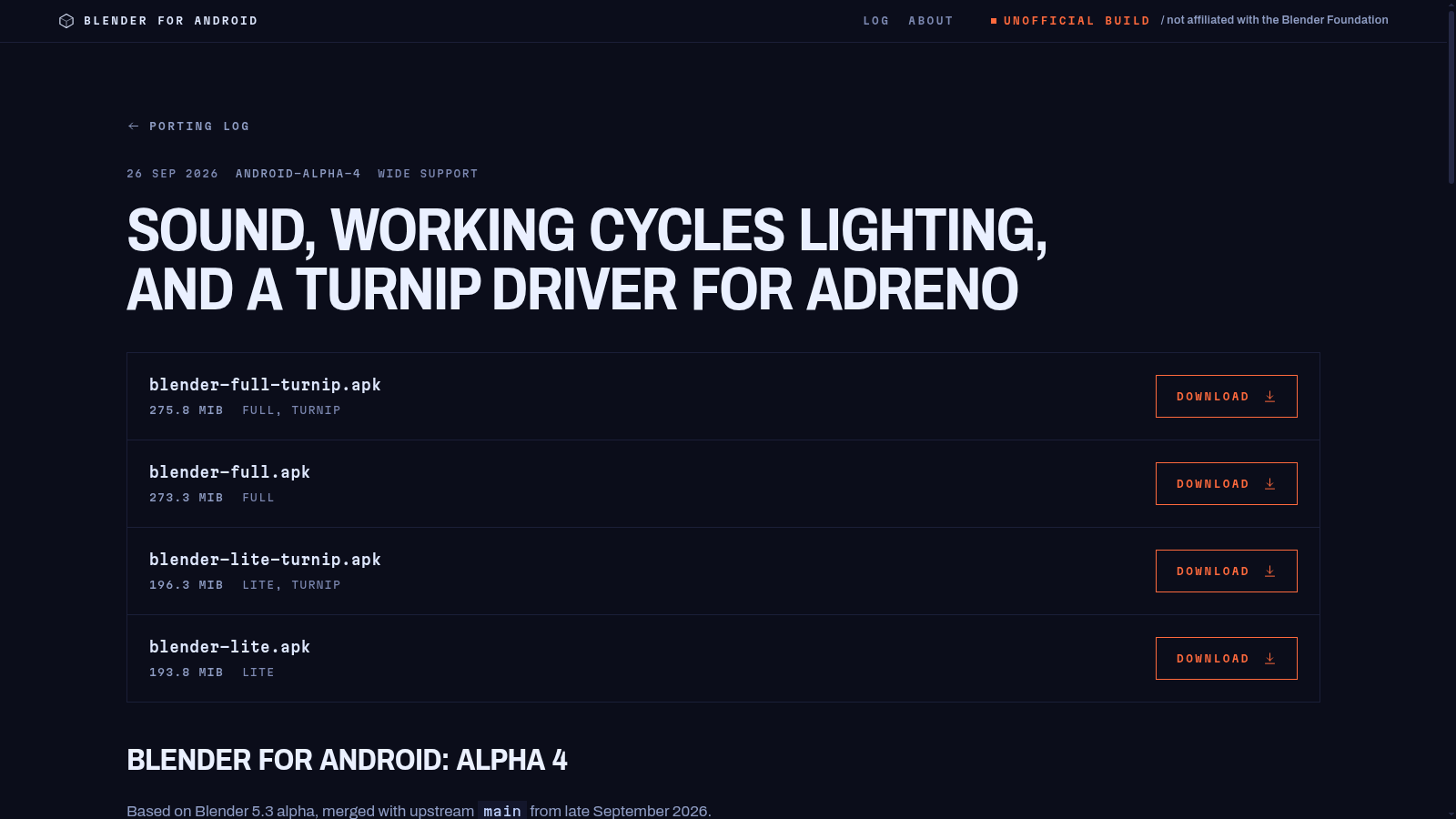The image size is (1456, 819).
Task: Click the 273.3 MiB file size
Action: click(x=187, y=498)
